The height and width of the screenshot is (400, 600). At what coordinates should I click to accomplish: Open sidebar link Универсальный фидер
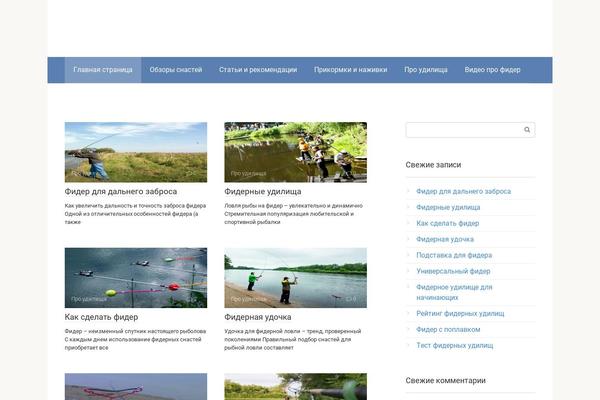(x=453, y=271)
